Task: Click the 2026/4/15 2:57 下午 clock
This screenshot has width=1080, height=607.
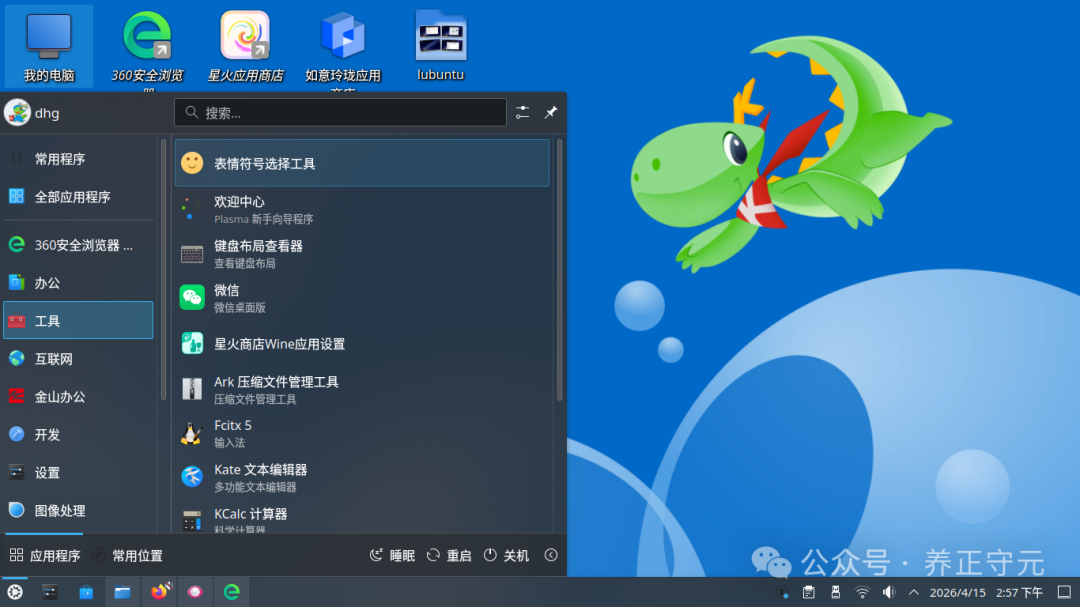Action: pos(986,593)
